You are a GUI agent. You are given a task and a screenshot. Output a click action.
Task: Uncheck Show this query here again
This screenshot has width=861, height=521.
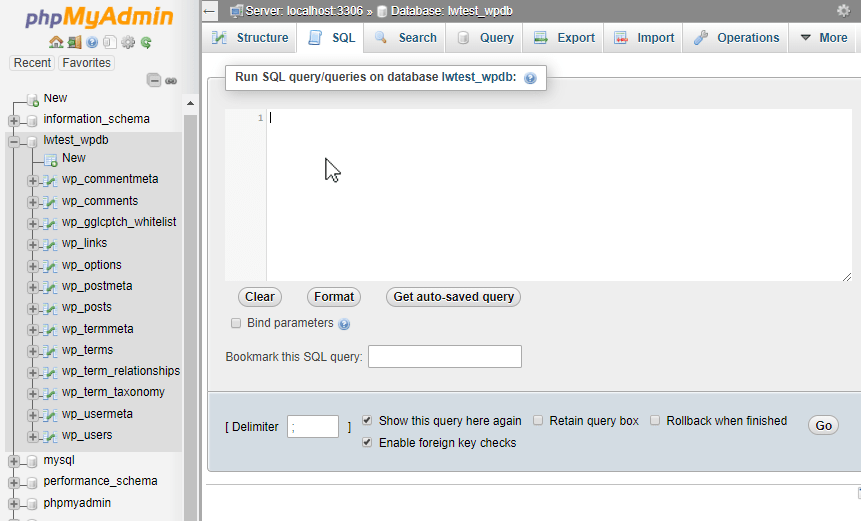coord(367,421)
